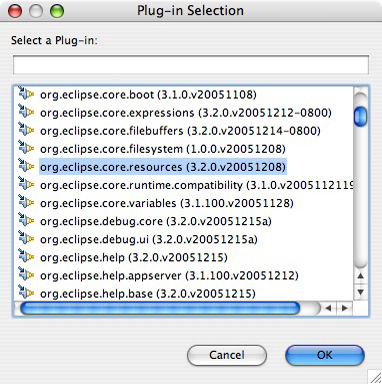The width and height of the screenshot is (382, 384).
Task: Click the plug-in icon beside org.eclipse.help.appserver
Action: [x=26, y=275]
